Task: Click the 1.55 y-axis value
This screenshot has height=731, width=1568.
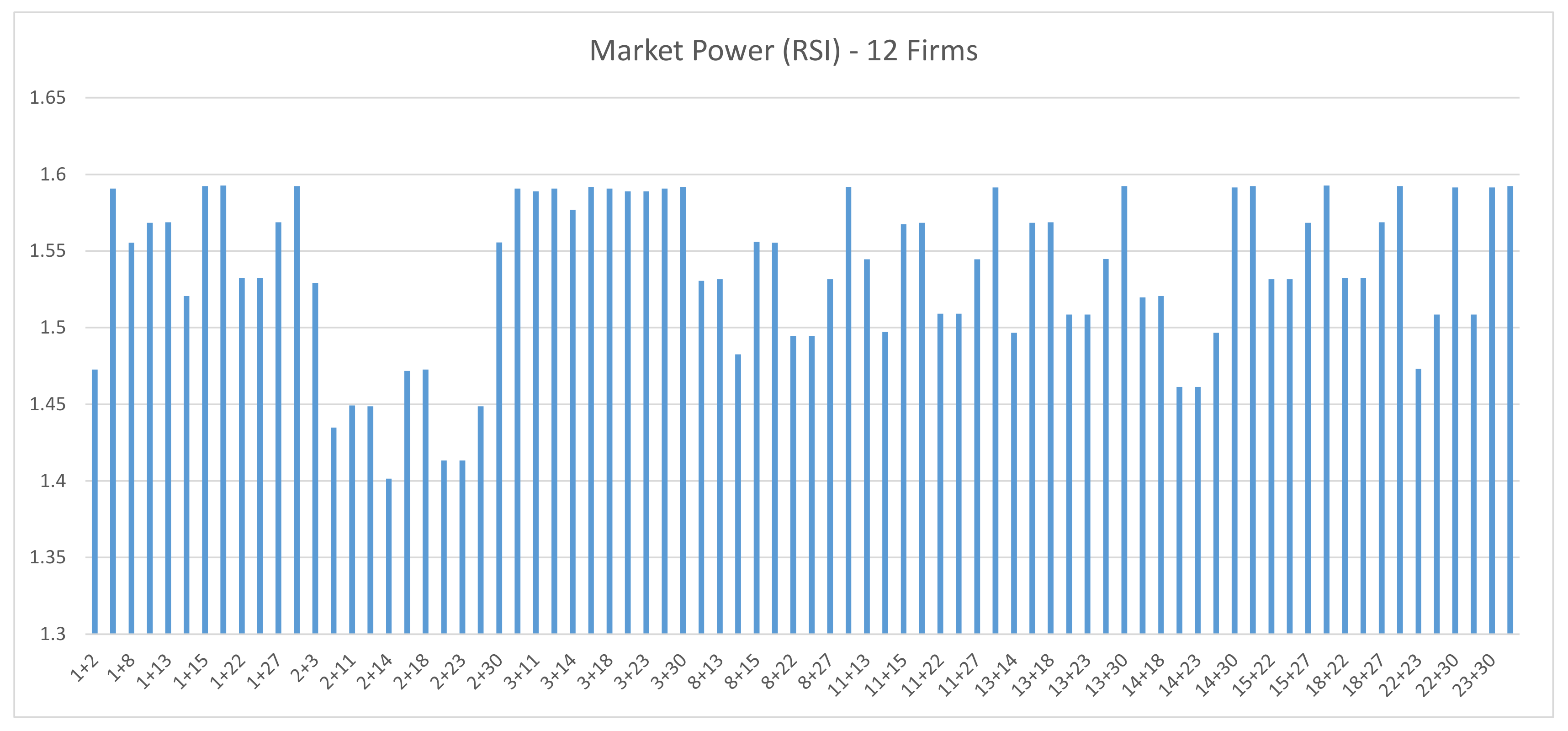Action: click(x=48, y=251)
